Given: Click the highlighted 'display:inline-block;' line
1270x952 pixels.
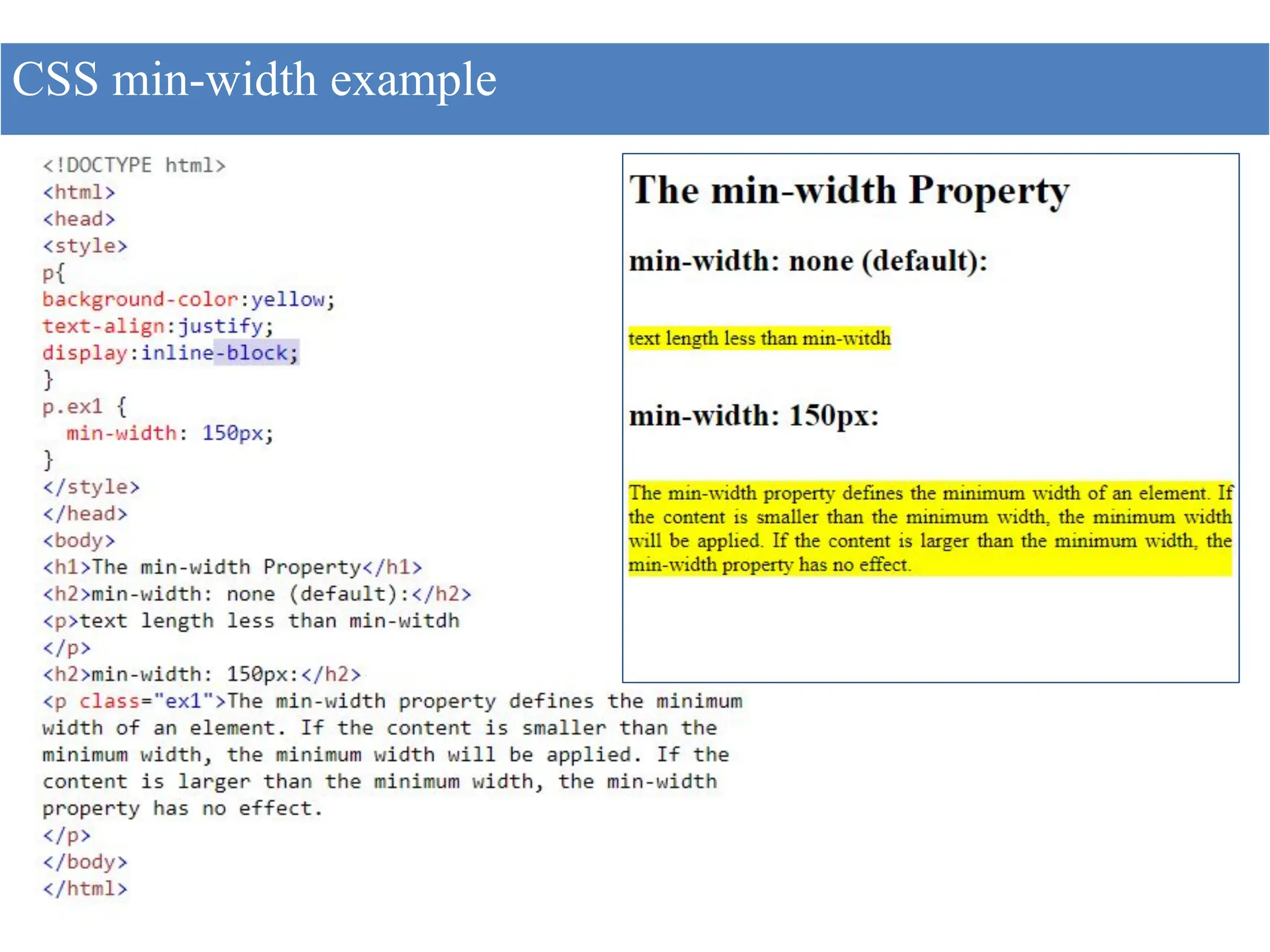Looking at the screenshot, I should point(171,353).
